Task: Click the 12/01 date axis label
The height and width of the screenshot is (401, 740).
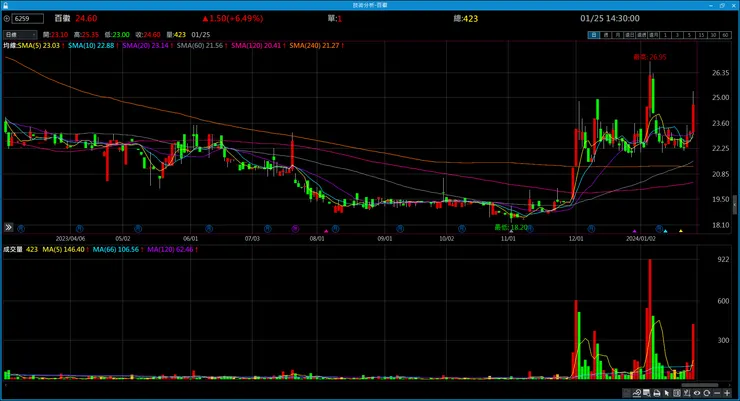Action: (x=576, y=238)
